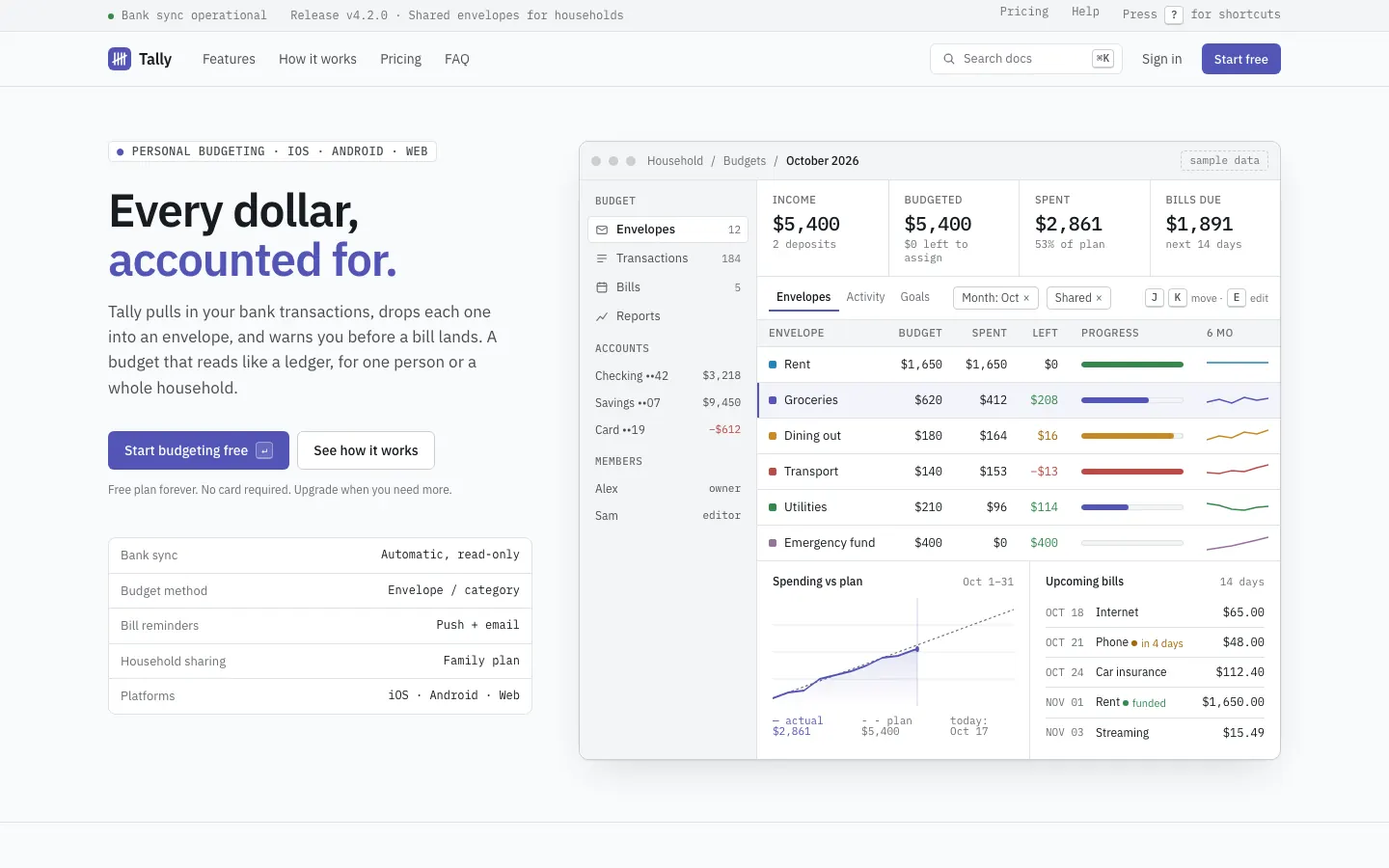1389x868 pixels.
Task: Click the Rent funded bill entry
Action: pos(1155,702)
